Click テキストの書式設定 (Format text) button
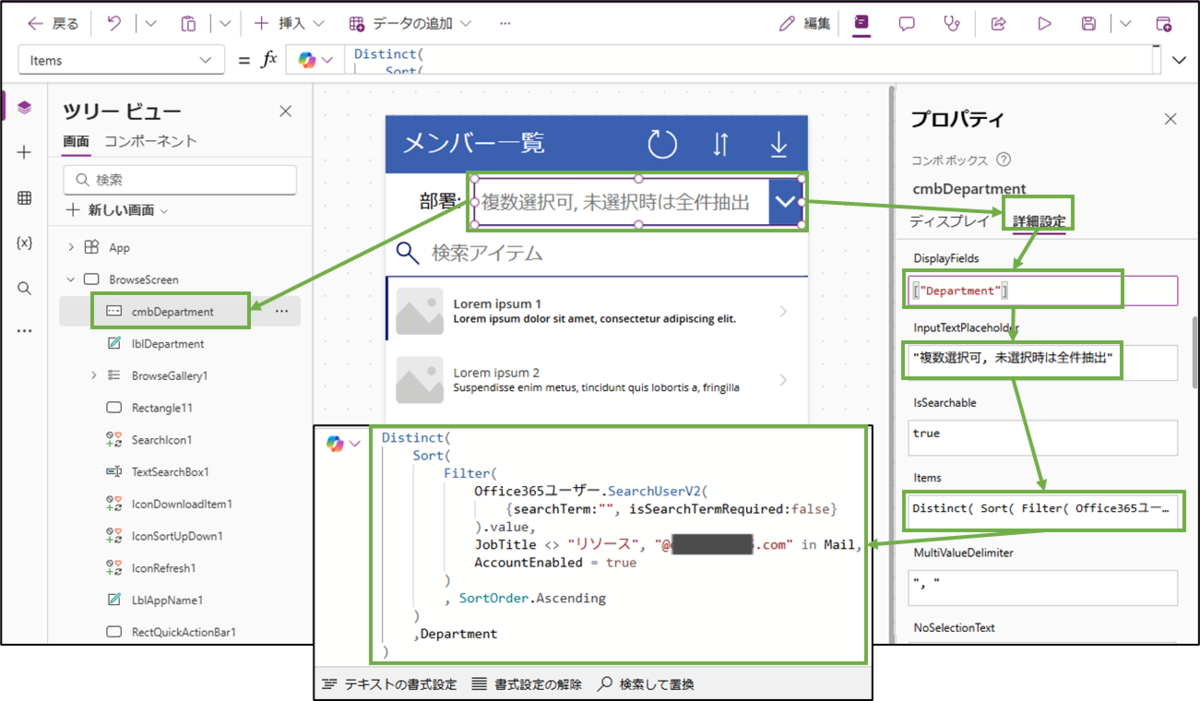The height and width of the screenshot is (701, 1200). pyautogui.click(x=390, y=684)
